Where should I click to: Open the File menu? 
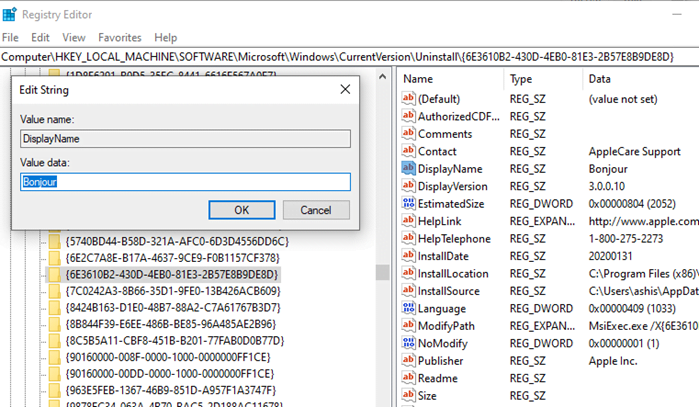pyautogui.click(x=10, y=37)
